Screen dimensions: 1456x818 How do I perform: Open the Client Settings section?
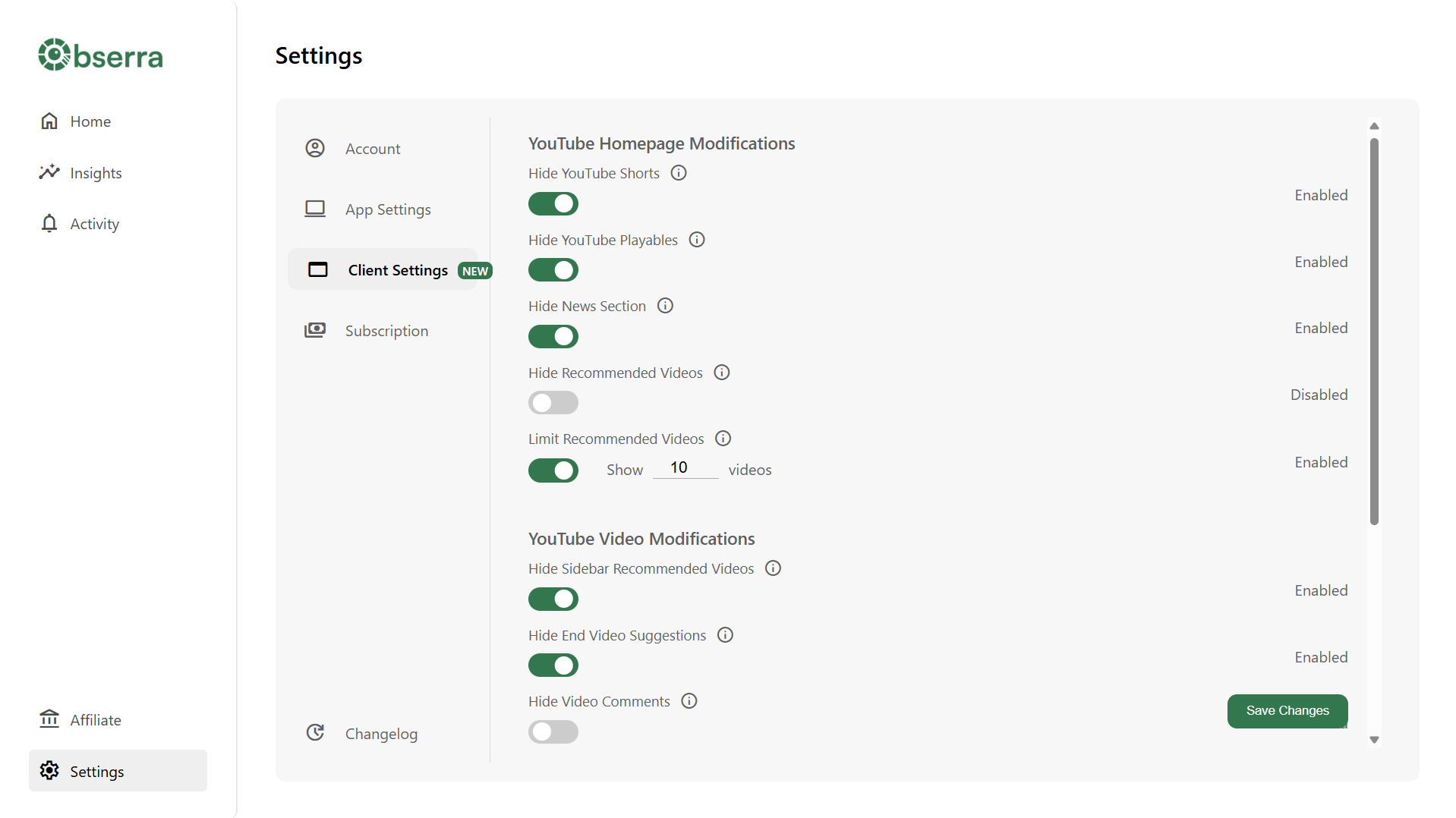tap(397, 269)
